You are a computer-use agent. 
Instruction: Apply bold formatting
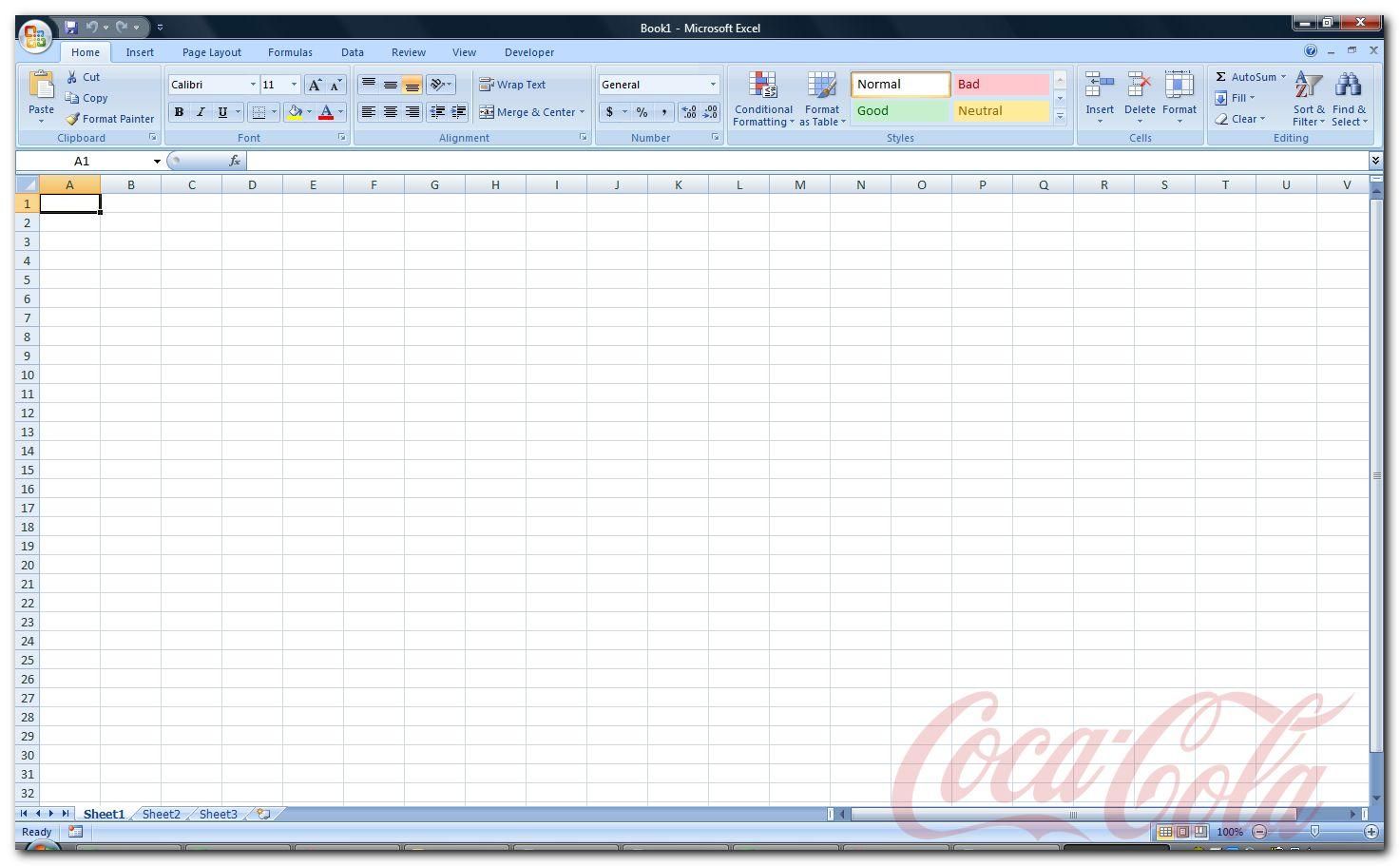coord(179,112)
